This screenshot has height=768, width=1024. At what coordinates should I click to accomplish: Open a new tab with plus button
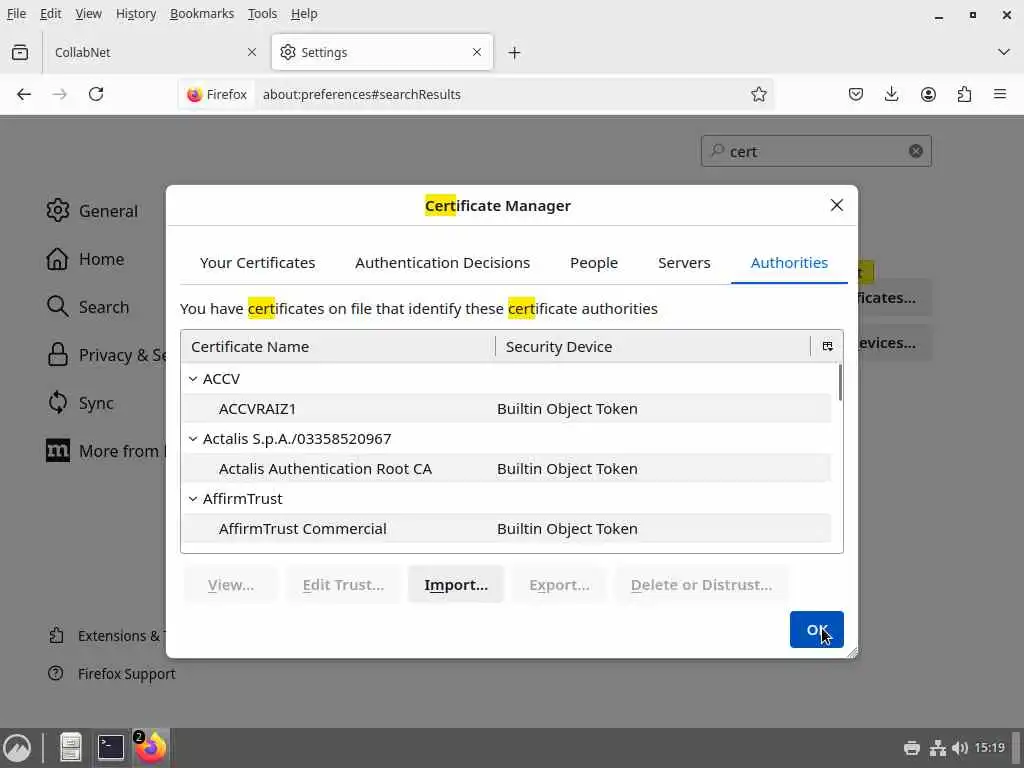pos(515,52)
